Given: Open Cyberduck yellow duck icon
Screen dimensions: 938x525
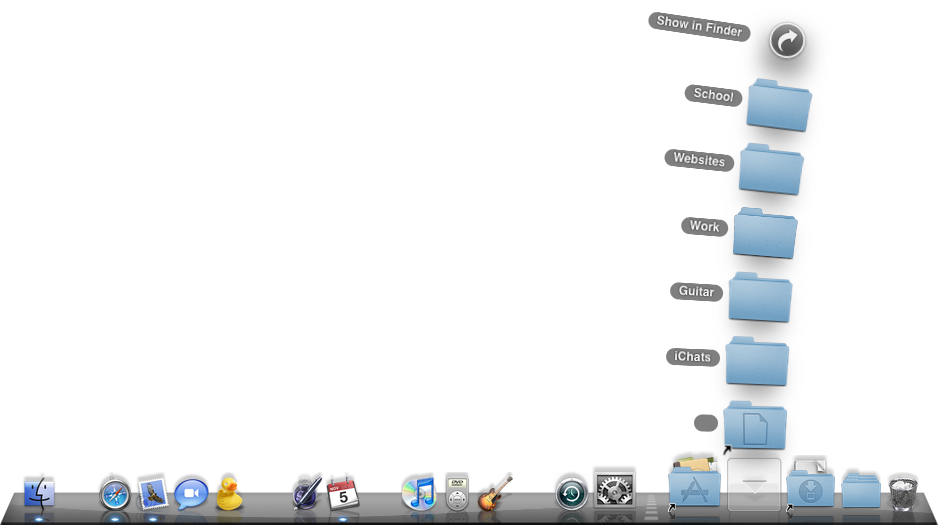Looking at the screenshot, I should 229,493.
